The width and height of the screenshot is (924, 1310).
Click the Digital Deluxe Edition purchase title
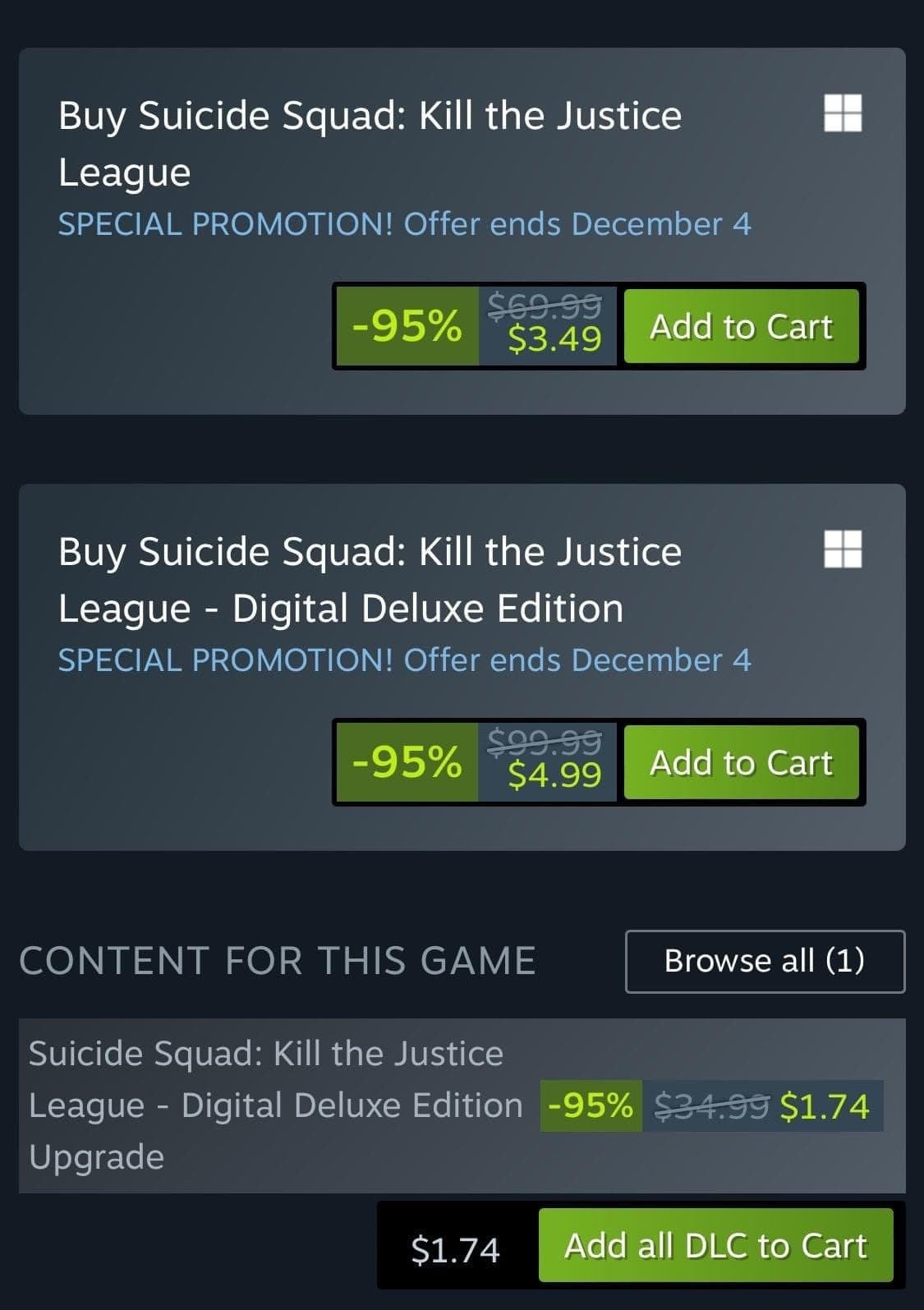pos(370,579)
